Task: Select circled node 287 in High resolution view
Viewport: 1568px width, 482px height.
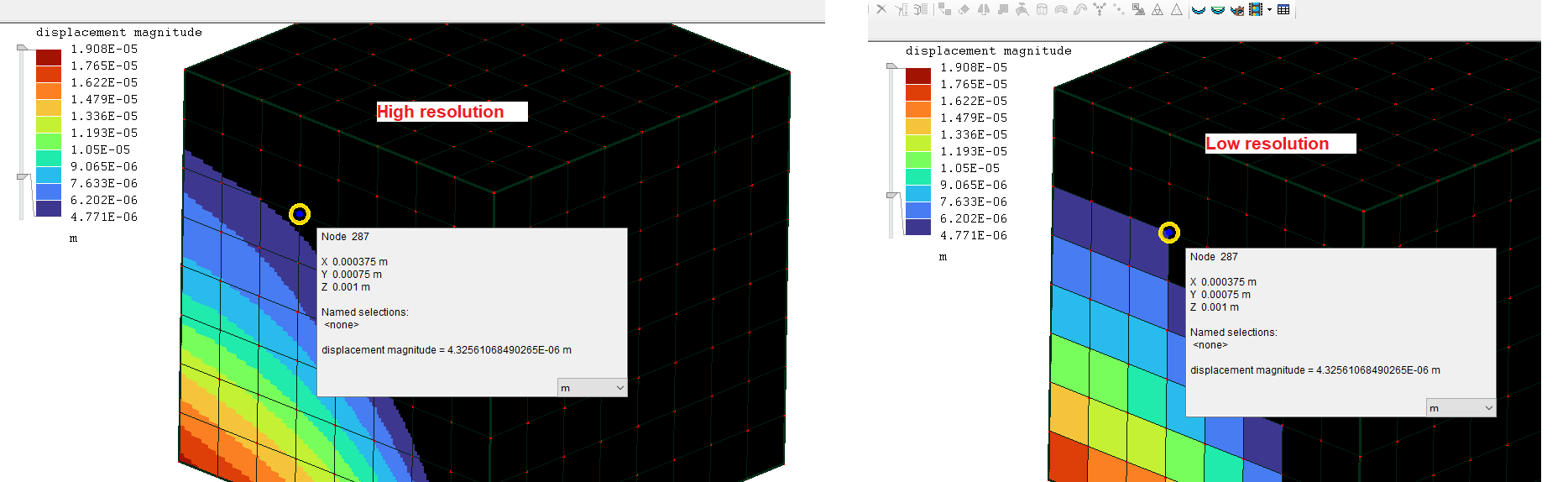Action: [300, 214]
